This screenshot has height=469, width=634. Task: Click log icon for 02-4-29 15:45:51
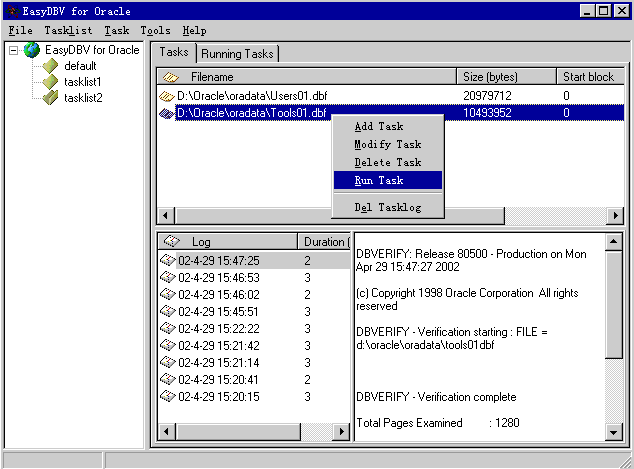167,311
